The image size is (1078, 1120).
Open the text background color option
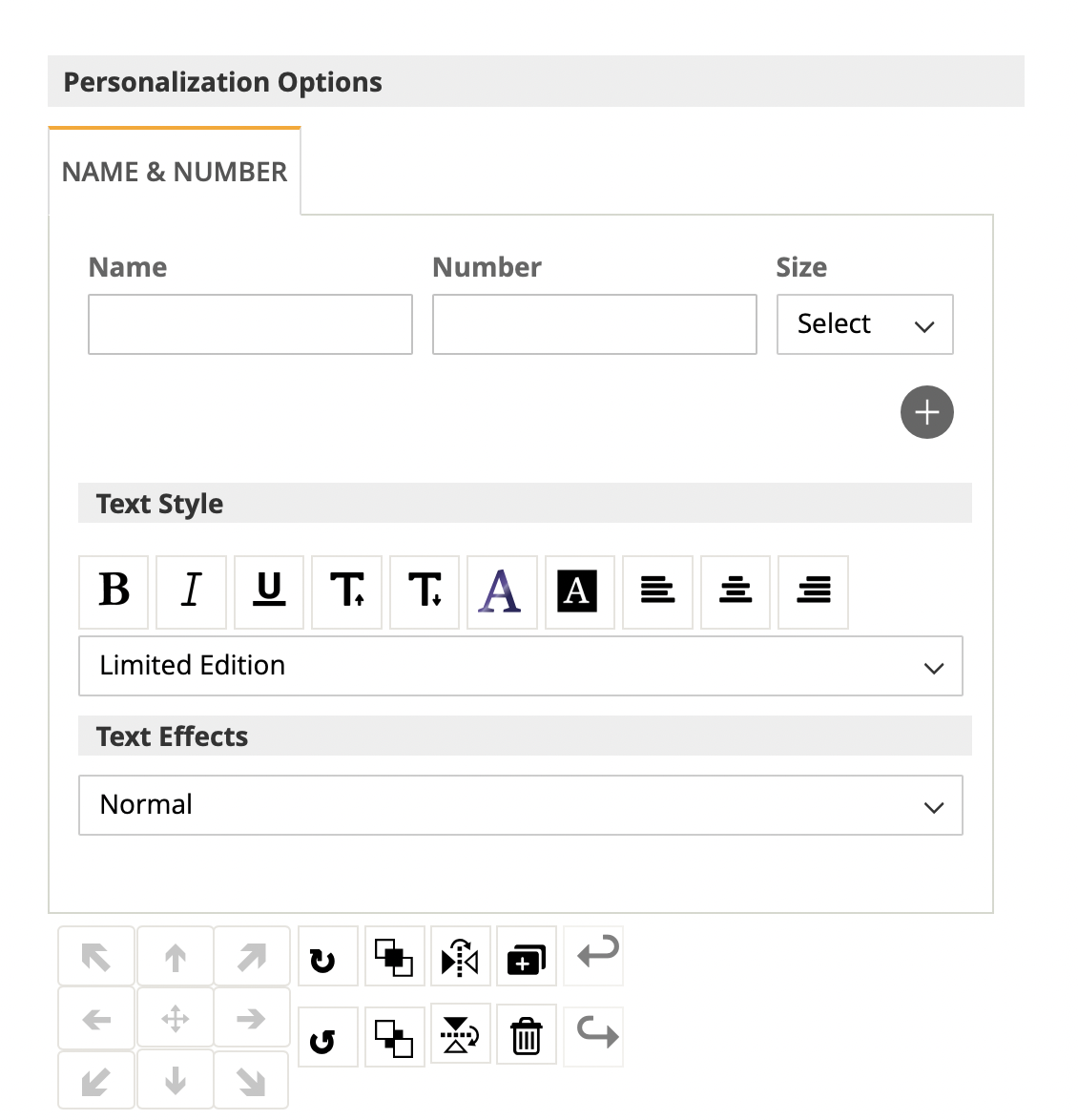click(579, 592)
